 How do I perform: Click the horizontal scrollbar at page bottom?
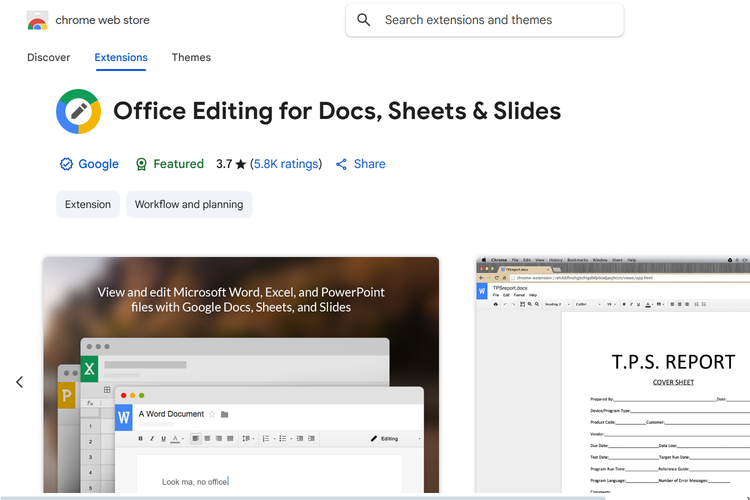click(x=302, y=498)
